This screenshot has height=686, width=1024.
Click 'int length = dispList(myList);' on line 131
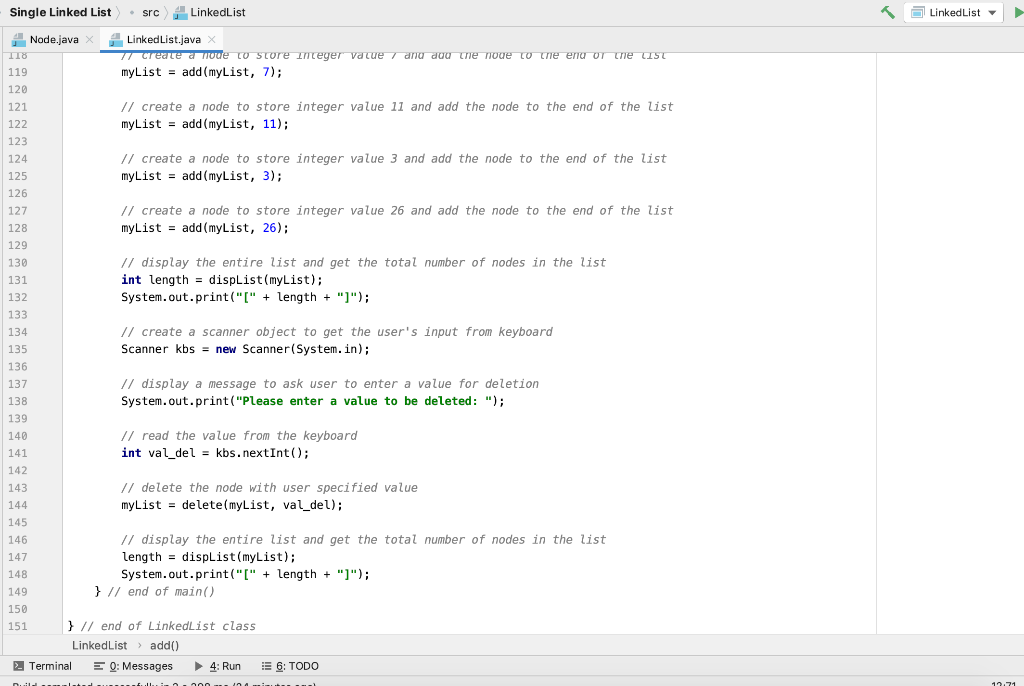pyautogui.click(x=222, y=280)
